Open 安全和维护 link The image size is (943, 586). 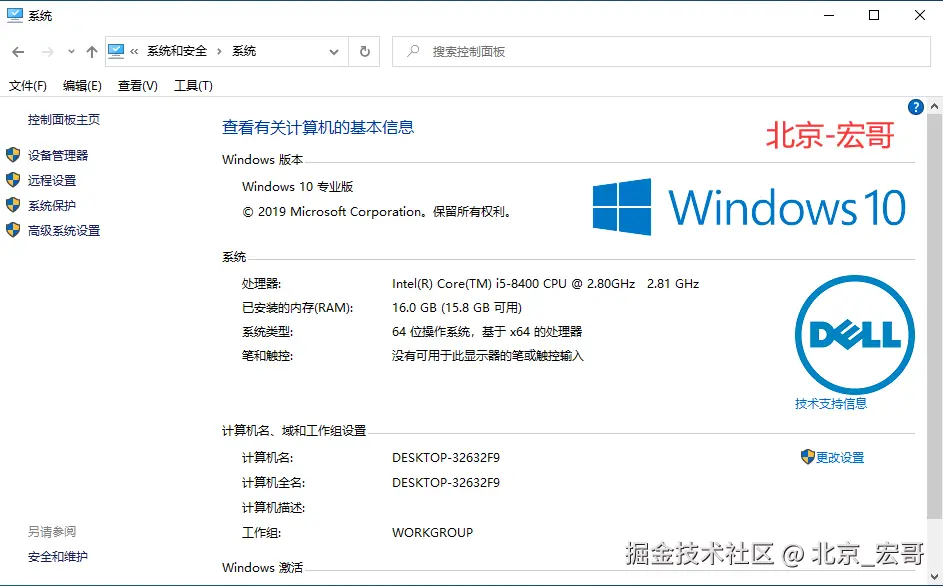(58, 557)
